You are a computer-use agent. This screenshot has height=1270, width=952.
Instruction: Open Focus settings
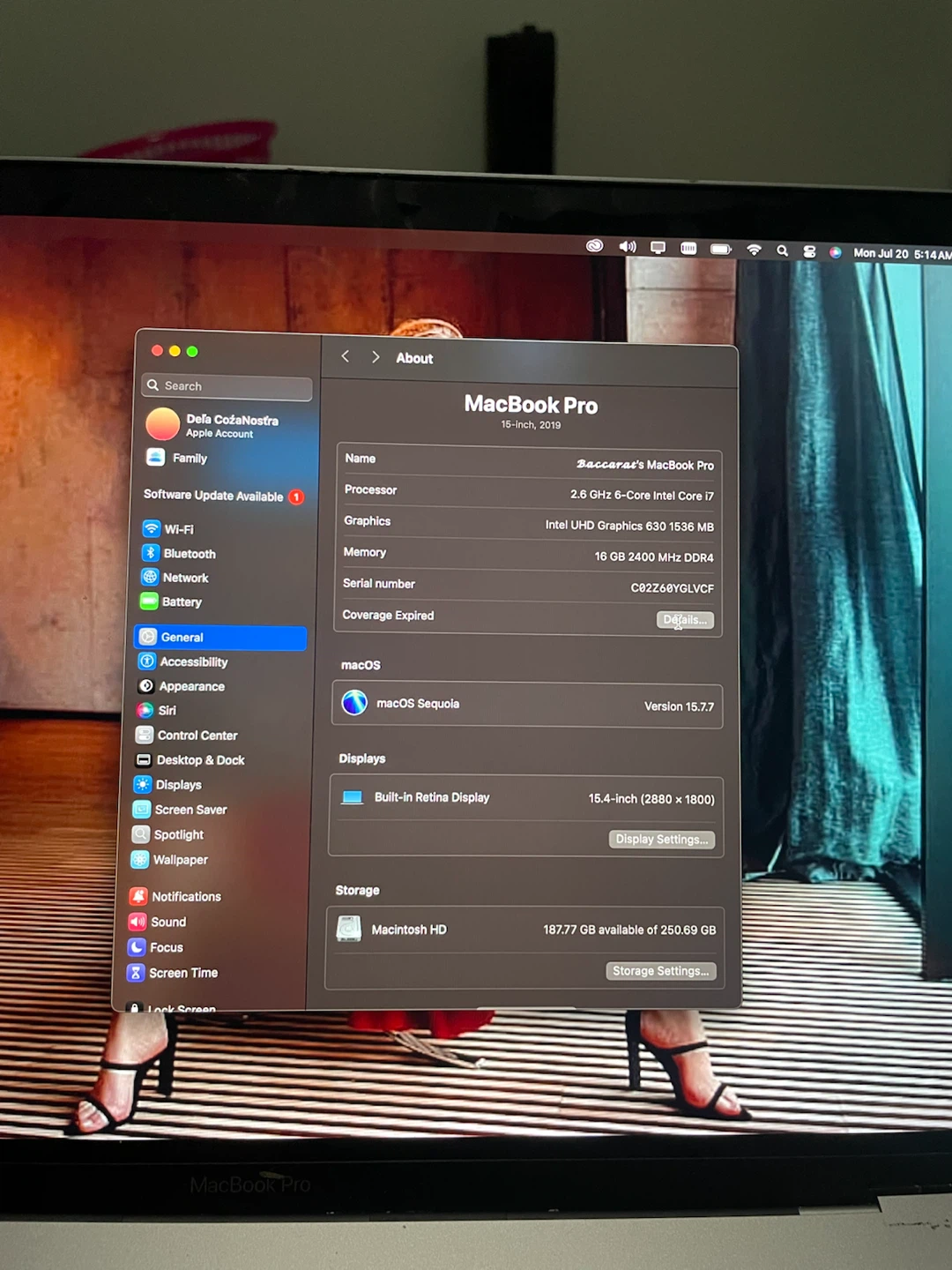pyautogui.click(x=156, y=947)
